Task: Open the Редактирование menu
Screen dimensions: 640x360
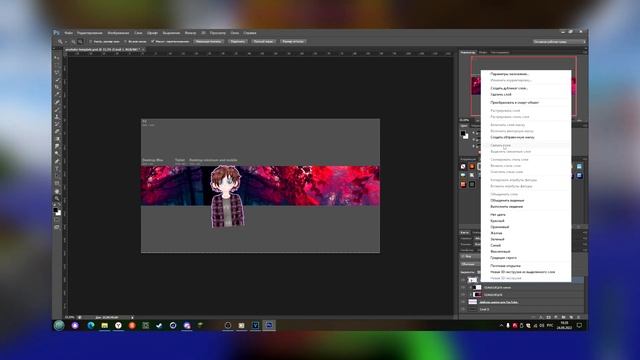Action: click(90, 33)
